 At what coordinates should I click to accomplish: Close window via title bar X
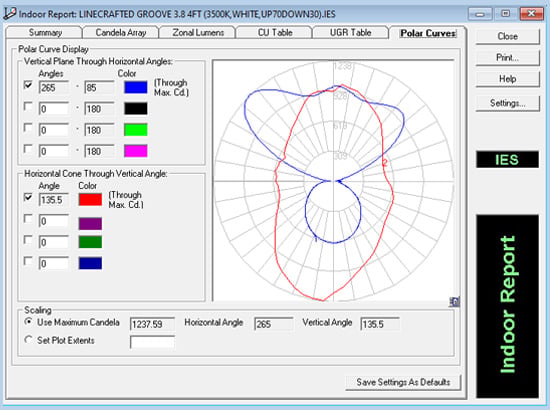[x=531, y=14]
